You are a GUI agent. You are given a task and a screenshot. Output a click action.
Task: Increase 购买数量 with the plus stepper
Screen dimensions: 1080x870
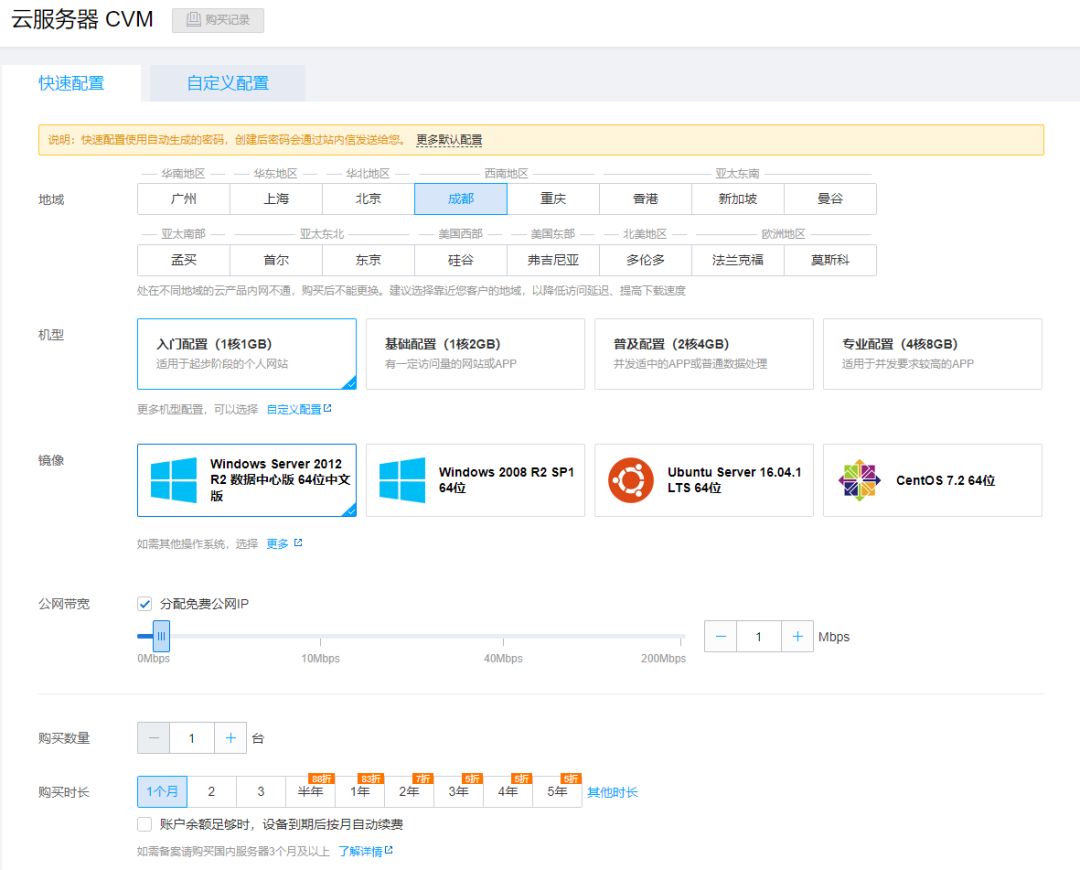pyautogui.click(x=231, y=737)
